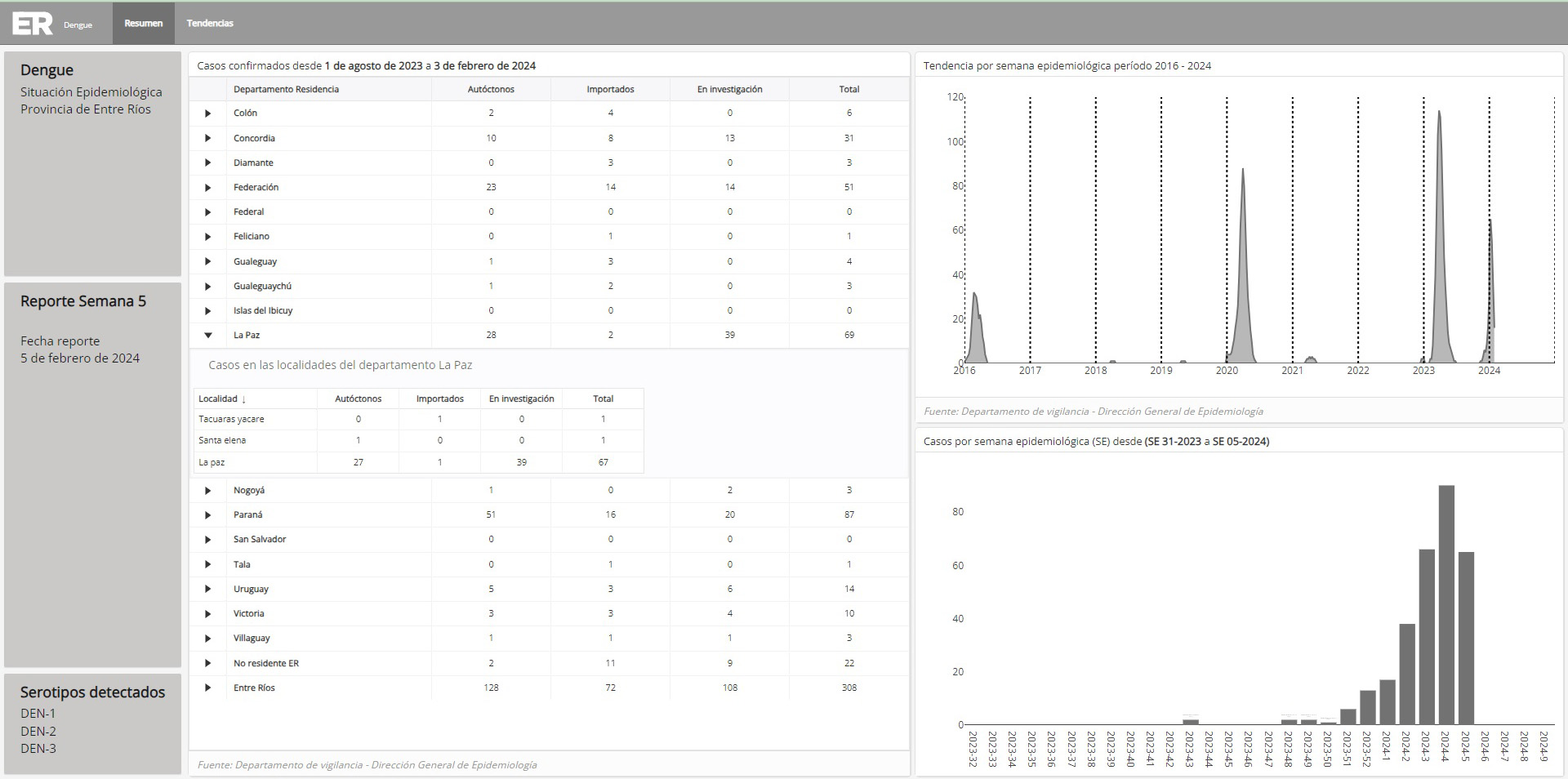Expand the No residente ER row

click(207, 664)
